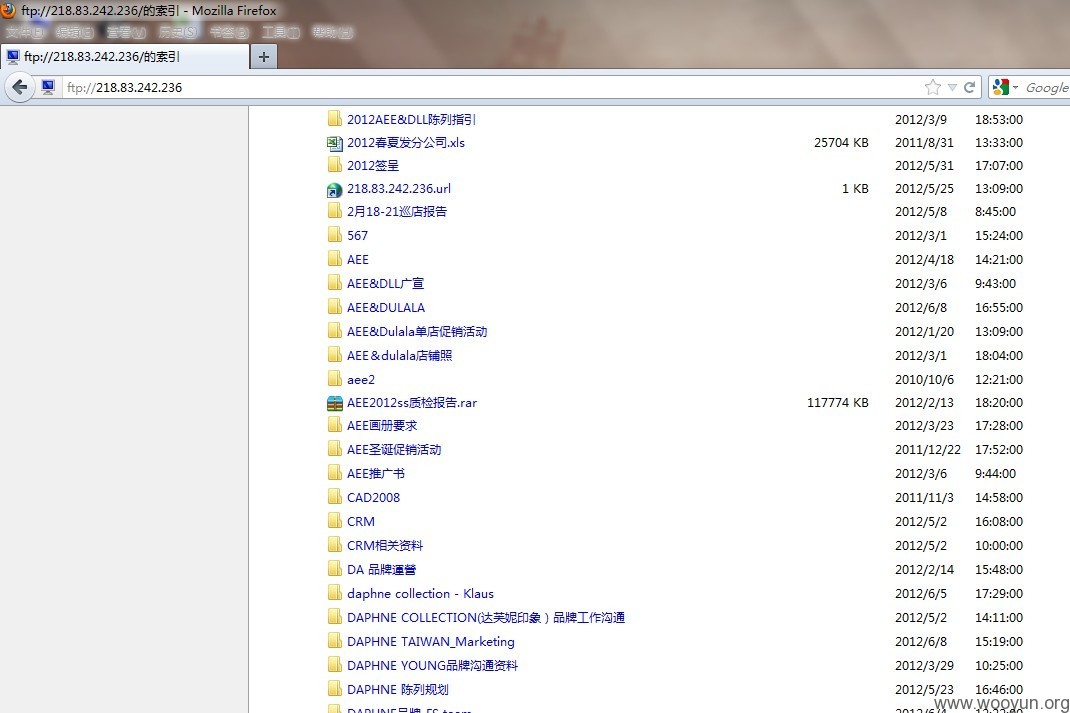This screenshot has width=1070, height=713.
Task: Click the date 2011/12/22 in listing
Action: click(927, 450)
